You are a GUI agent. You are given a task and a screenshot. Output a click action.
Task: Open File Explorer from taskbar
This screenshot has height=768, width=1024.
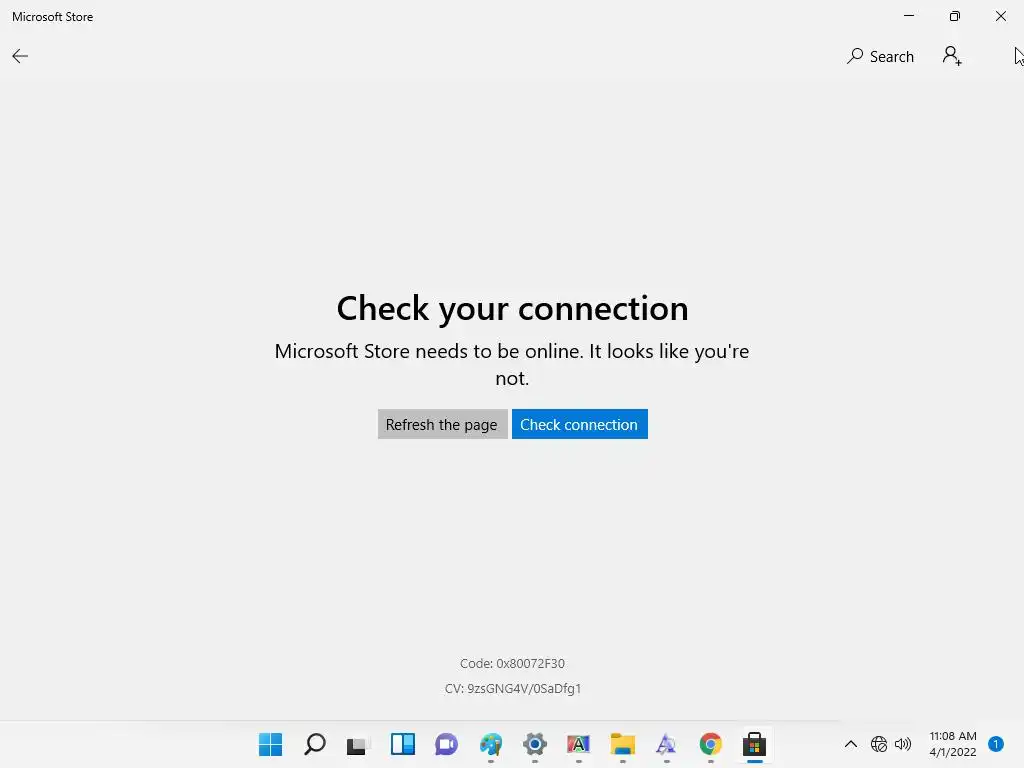click(622, 744)
